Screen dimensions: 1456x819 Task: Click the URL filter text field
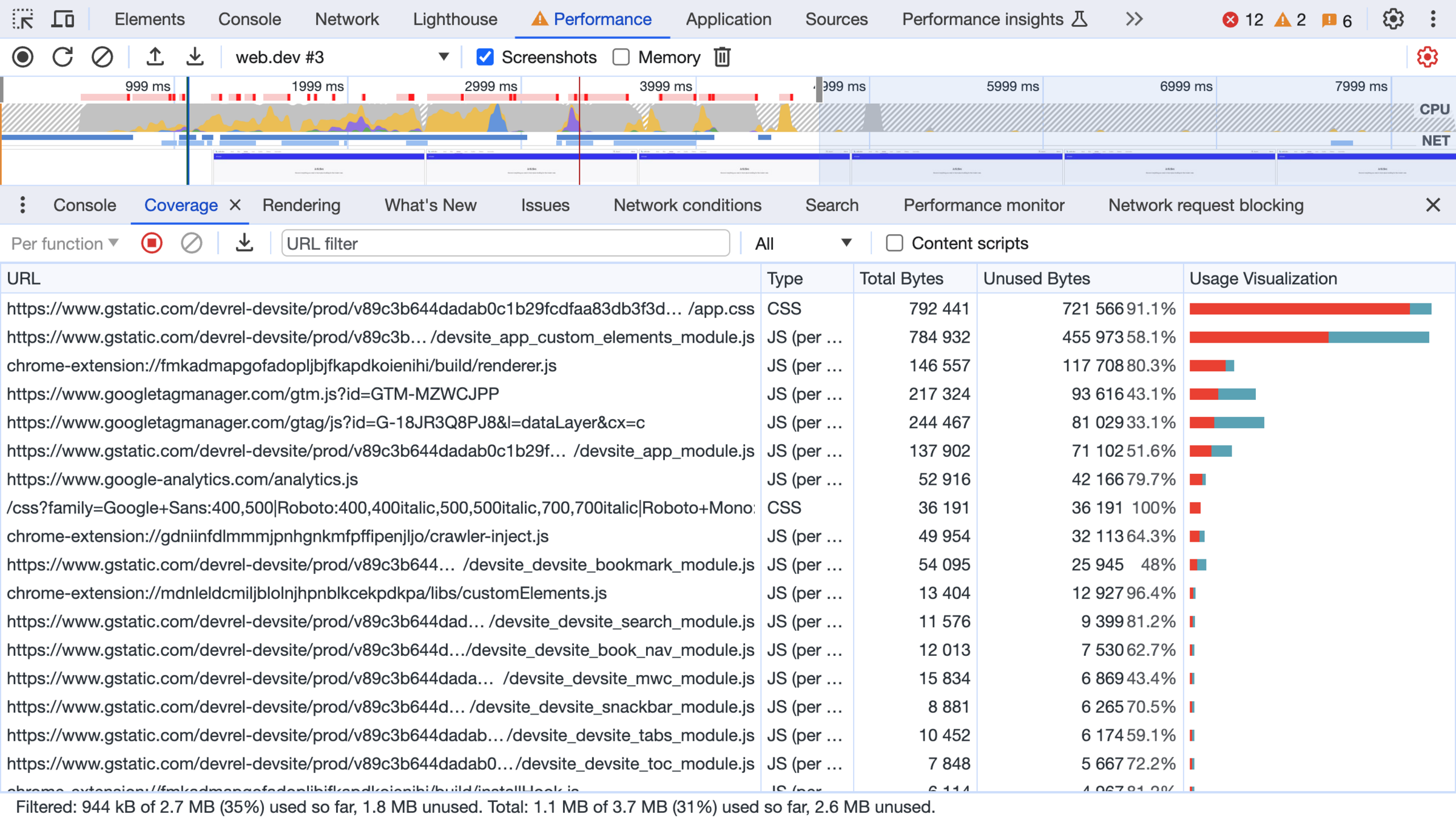click(x=505, y=243)
